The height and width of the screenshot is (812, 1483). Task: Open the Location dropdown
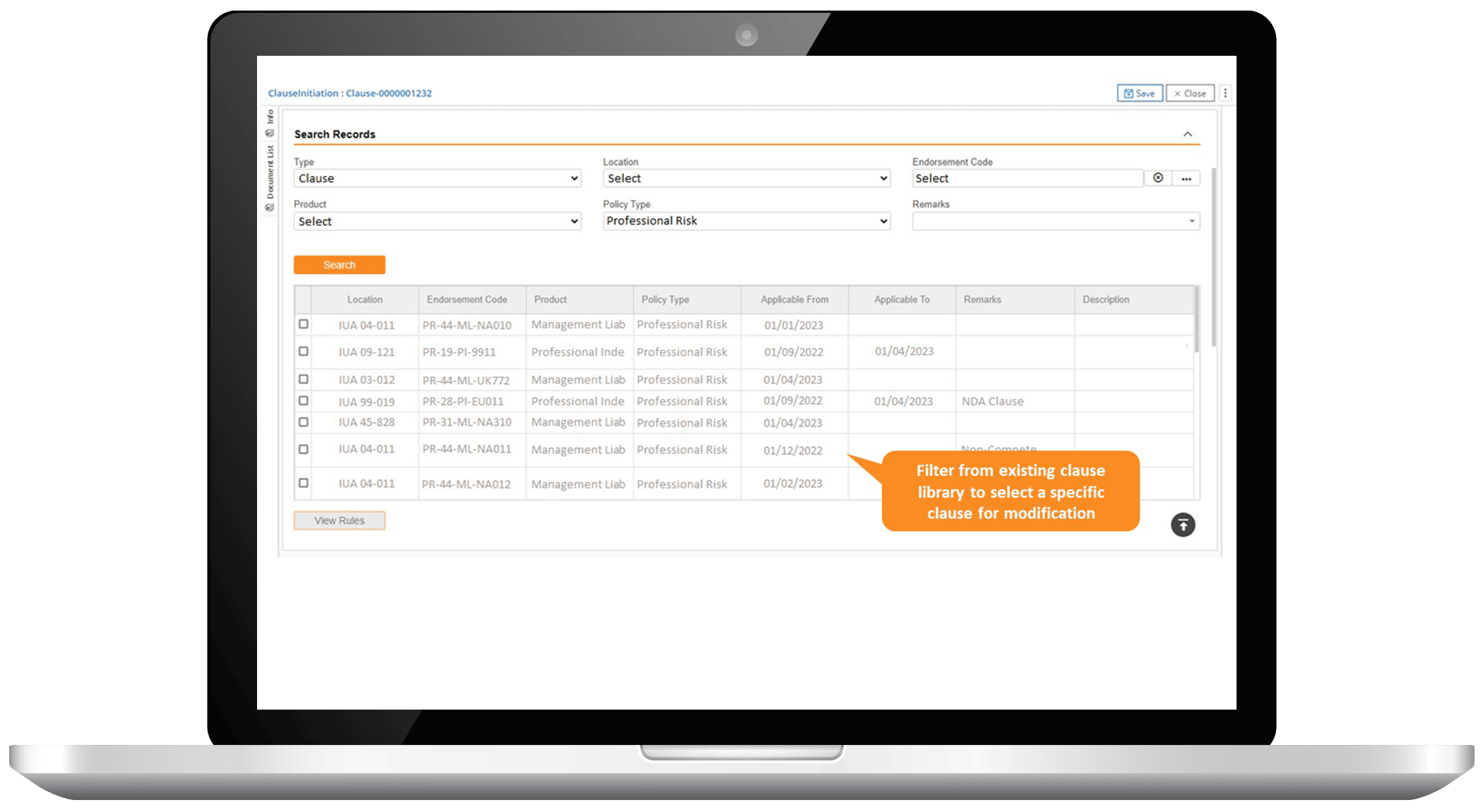point(746,179)
